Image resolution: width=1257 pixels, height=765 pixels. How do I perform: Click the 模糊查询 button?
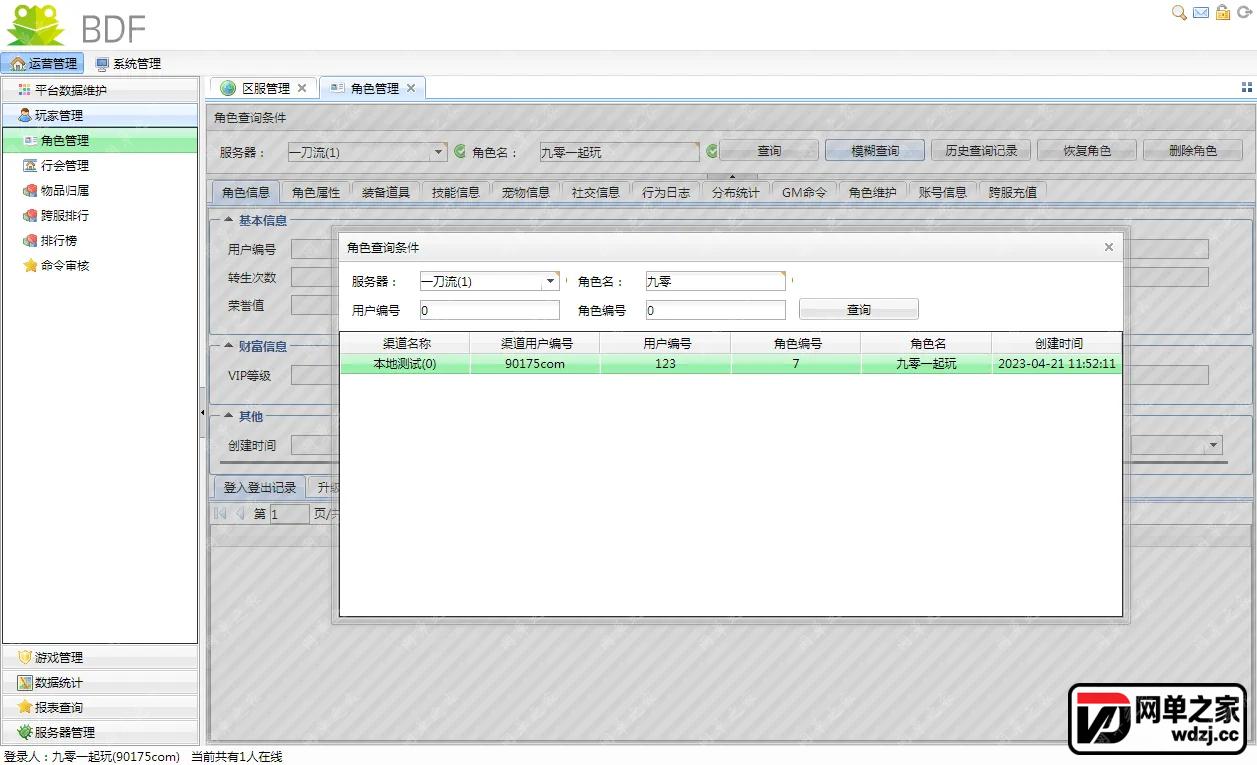pos(875,151)
